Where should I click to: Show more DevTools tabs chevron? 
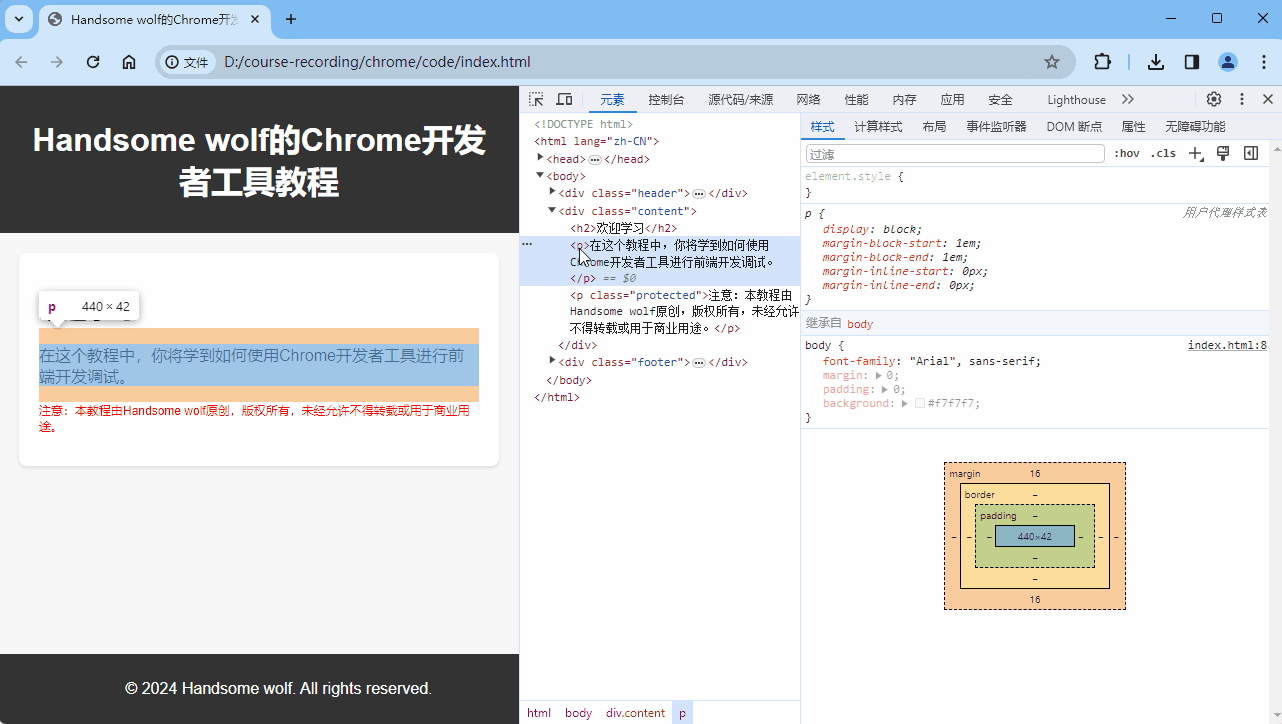point(1128,99)
